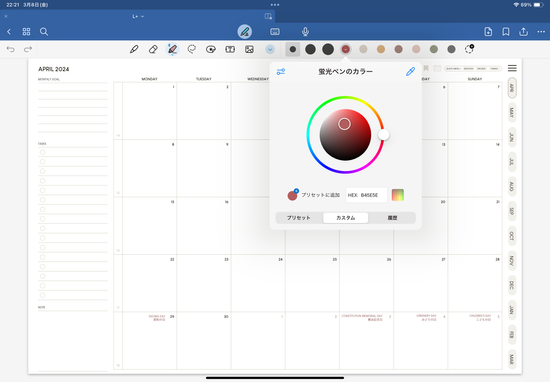Image resolution: width=550 pixels, height=382 pixels.
Task: Show the keyboard input mode icon
Action: tap(275, 32)
